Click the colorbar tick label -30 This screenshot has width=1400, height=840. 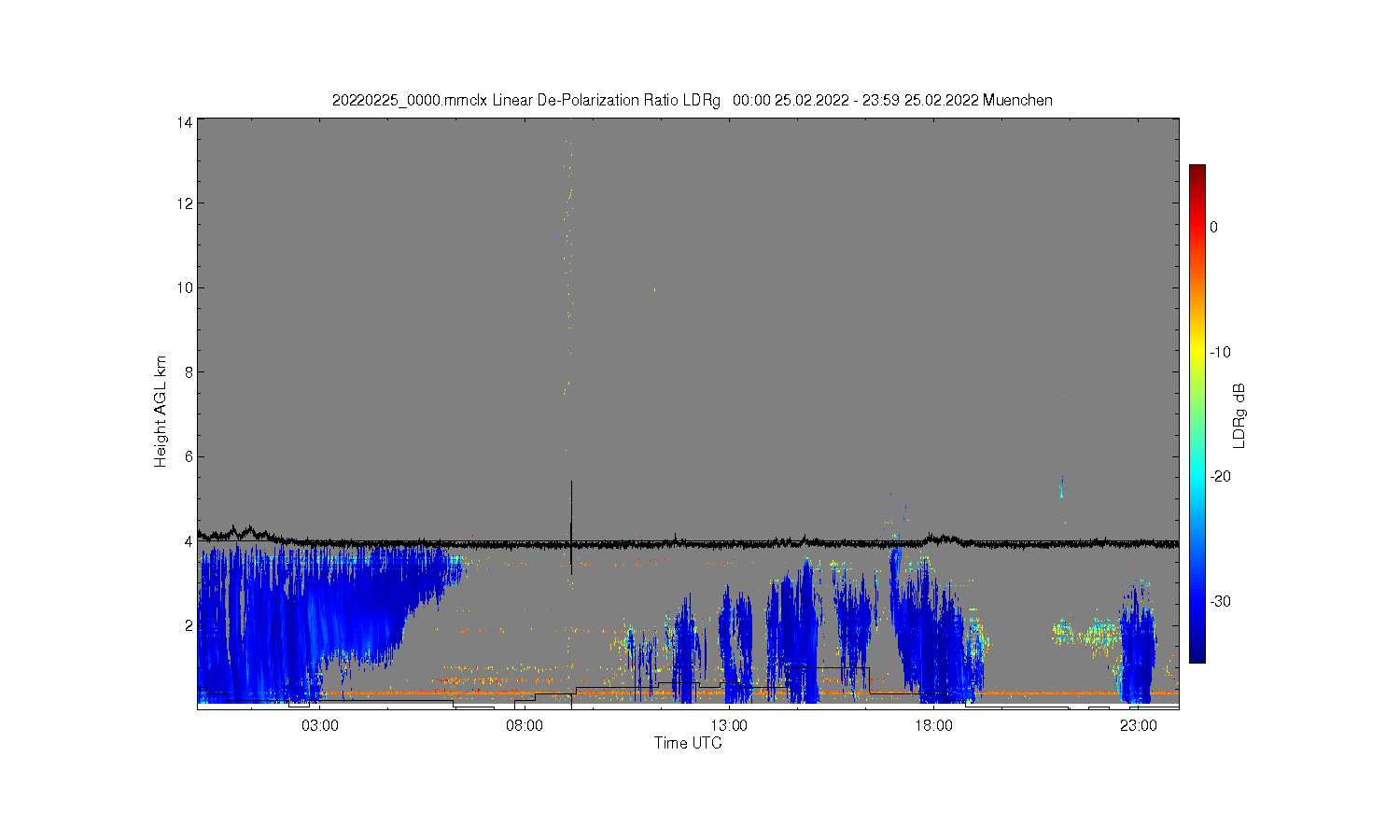point(1220,601)
